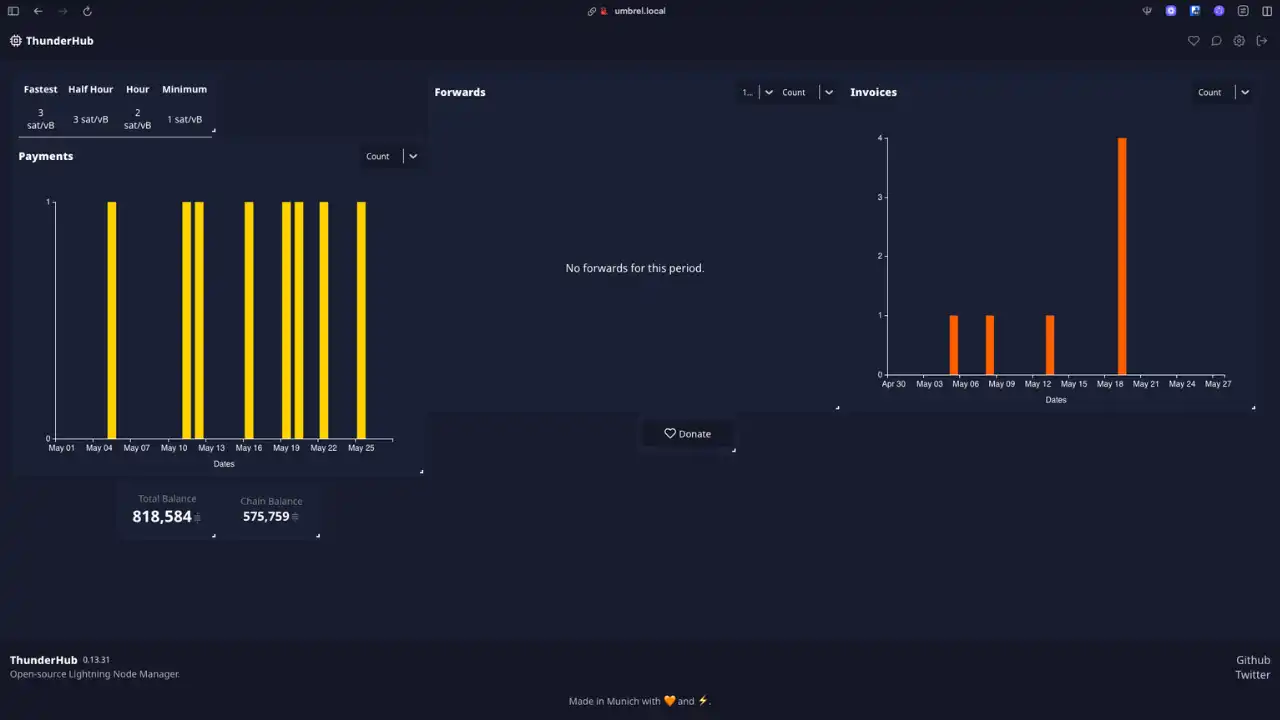Open the Github link in the footer

point(1253,660)
